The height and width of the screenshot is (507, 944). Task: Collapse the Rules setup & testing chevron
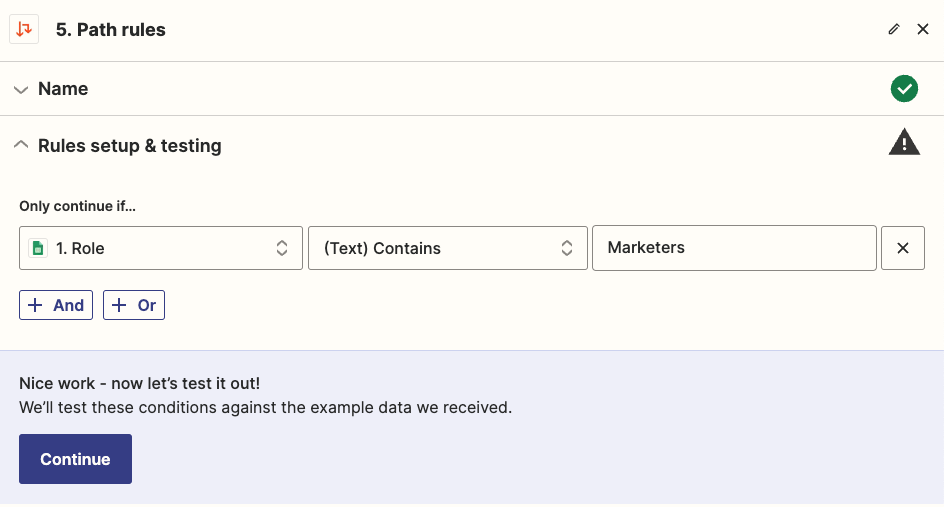coord(21,145)
